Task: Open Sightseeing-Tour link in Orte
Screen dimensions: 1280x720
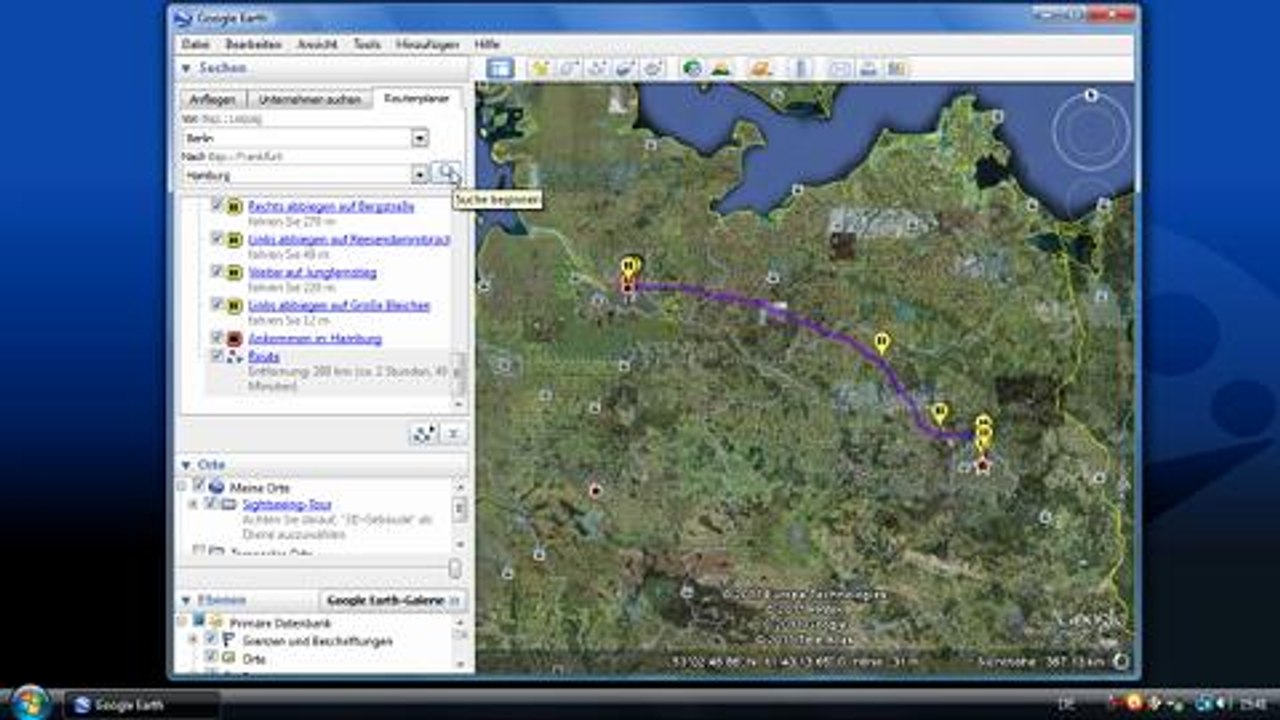Action: (287, 505)
